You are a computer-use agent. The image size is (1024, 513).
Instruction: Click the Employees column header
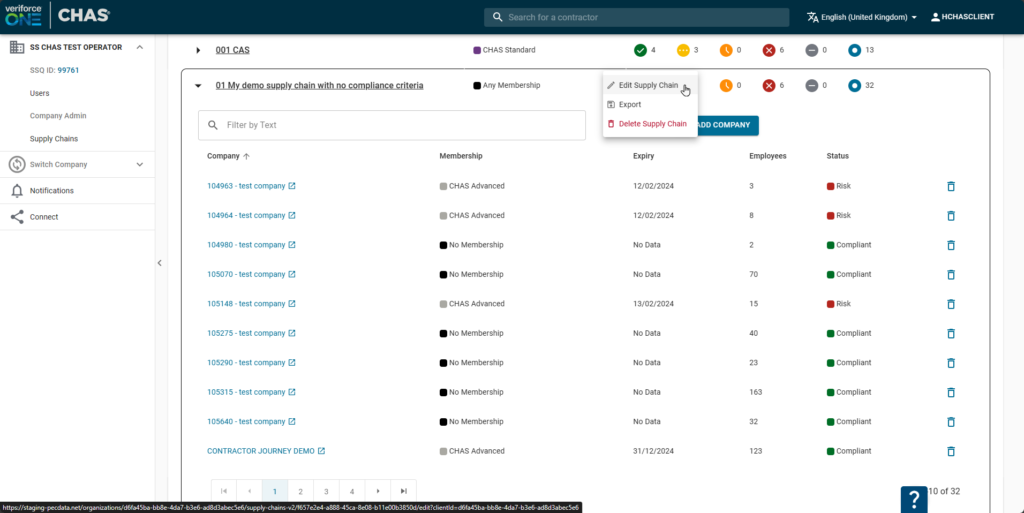tap(768, 156)
